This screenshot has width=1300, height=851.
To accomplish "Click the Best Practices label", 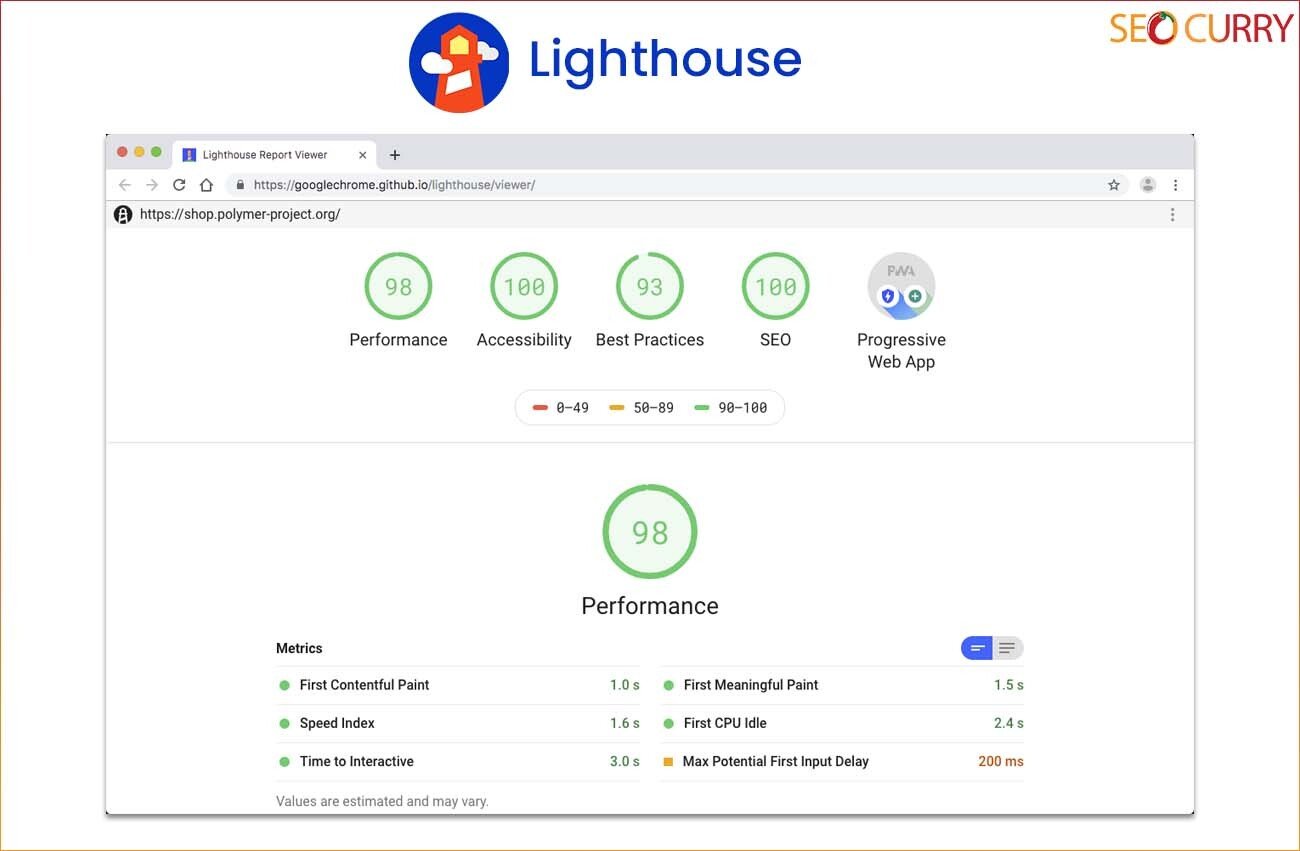I will [650, 340].
